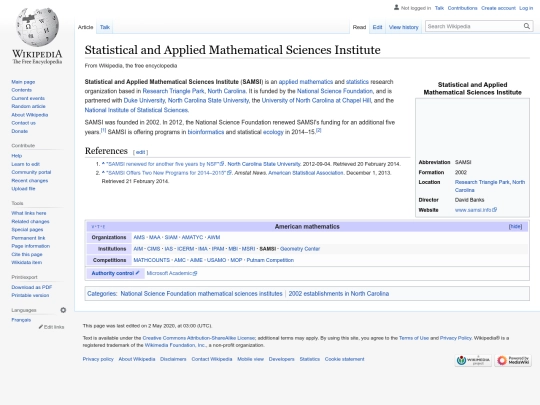
Task: Switch to the Talk tab
Action: tap(105, 27)
